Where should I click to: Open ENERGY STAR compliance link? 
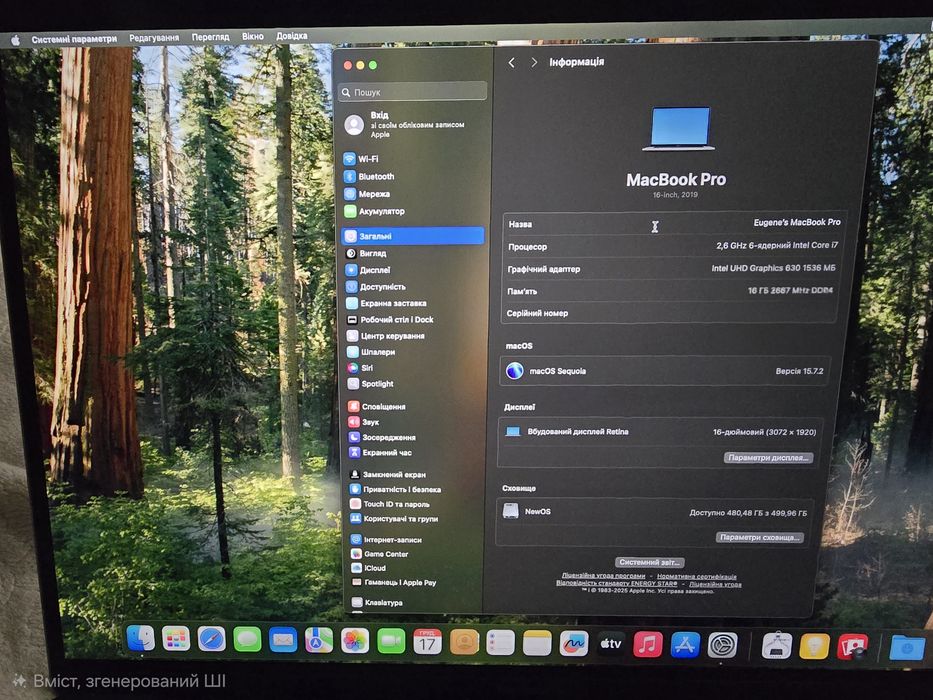pyautogui.click(x=616, y=583)
